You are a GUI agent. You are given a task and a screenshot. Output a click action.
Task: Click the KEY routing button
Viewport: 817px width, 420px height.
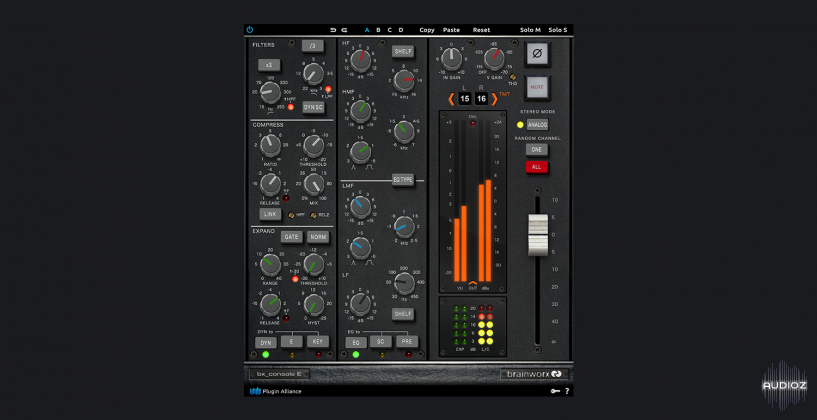click(x=318, y=342)
